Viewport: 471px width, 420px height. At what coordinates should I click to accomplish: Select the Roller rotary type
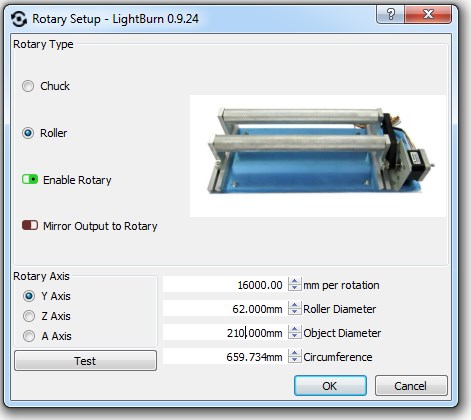[x=28, y=133]
